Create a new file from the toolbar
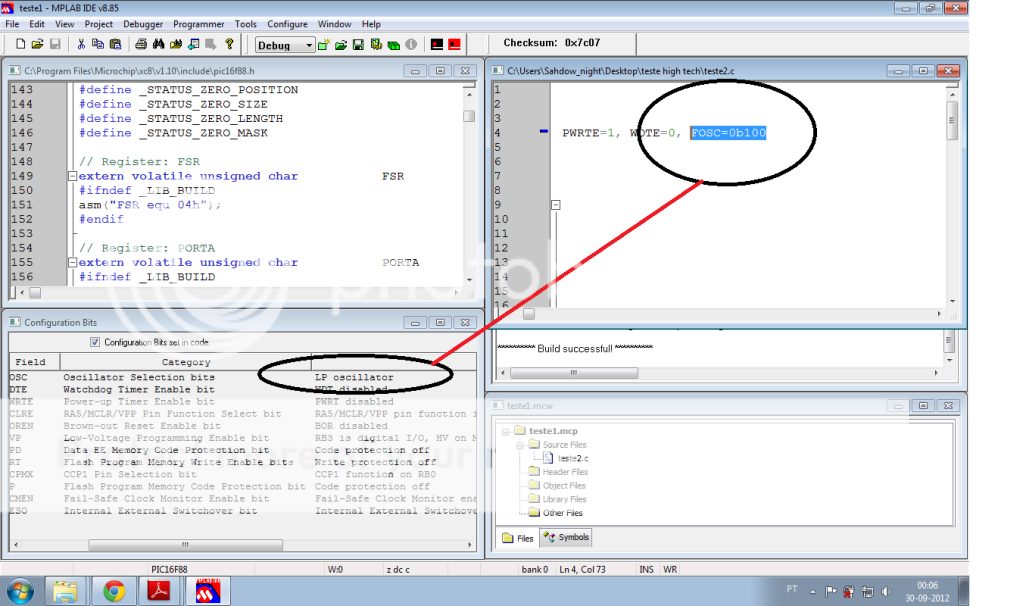Screen dimensions: 1023x606 point(20,44)
